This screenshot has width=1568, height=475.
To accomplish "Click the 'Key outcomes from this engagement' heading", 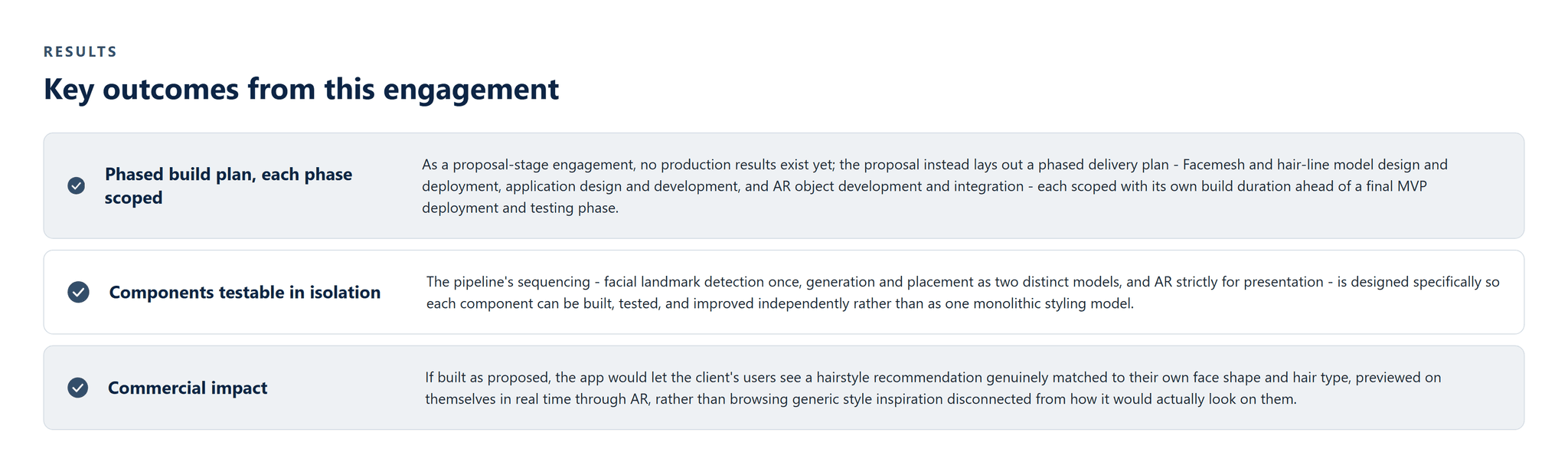I will [301, 89].
